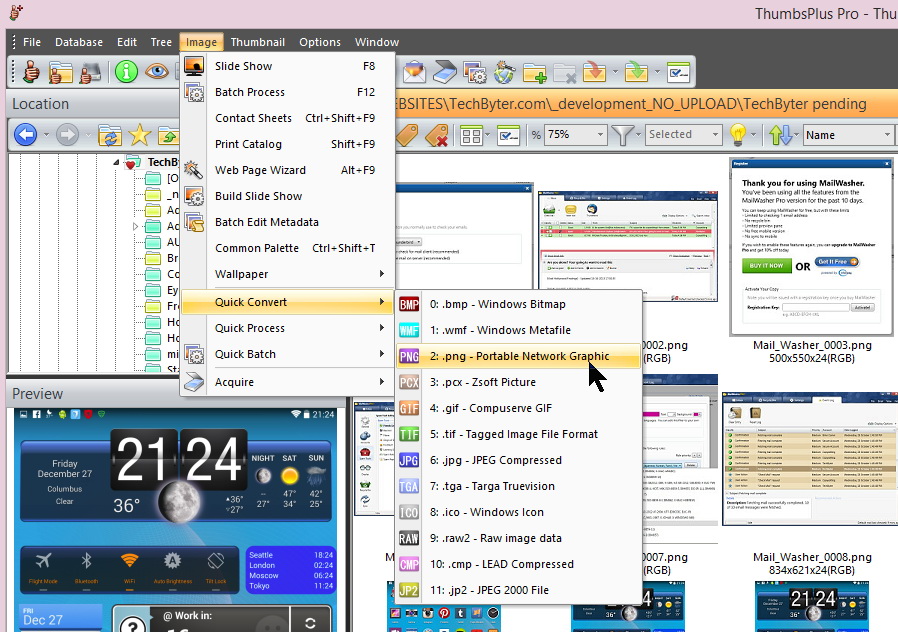Click the remove tag icon with red X
The width and height of the screenshot is (898, 632).
pos(436,136)
